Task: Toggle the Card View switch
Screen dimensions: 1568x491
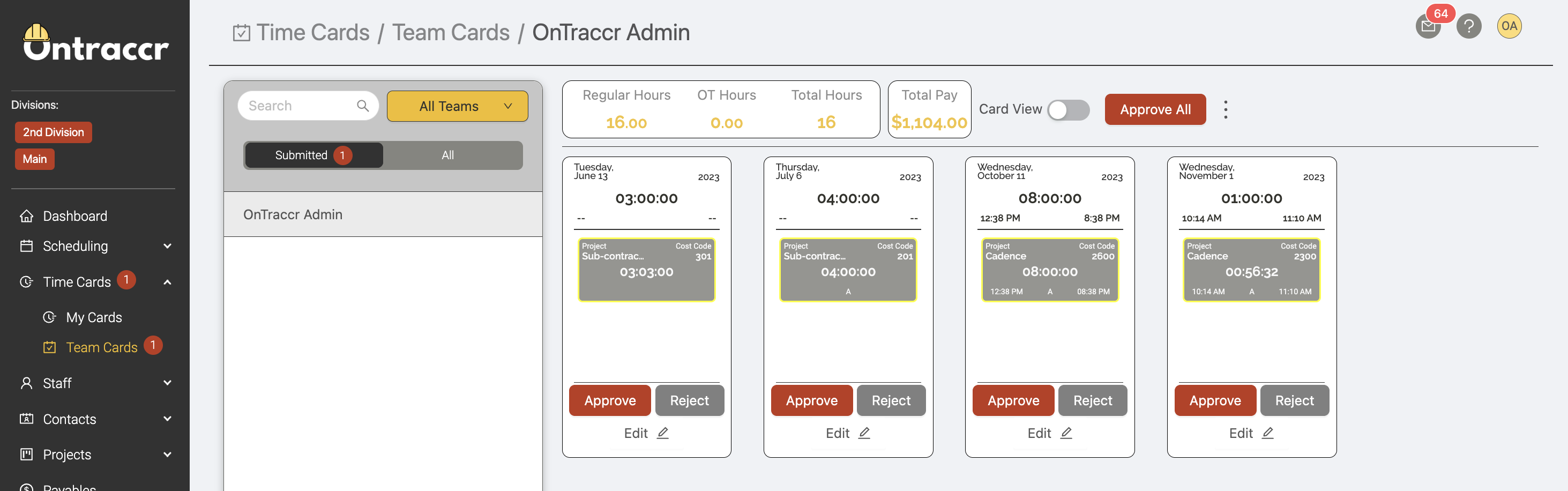Action: pyautogui.click(x=1068, y=110)
